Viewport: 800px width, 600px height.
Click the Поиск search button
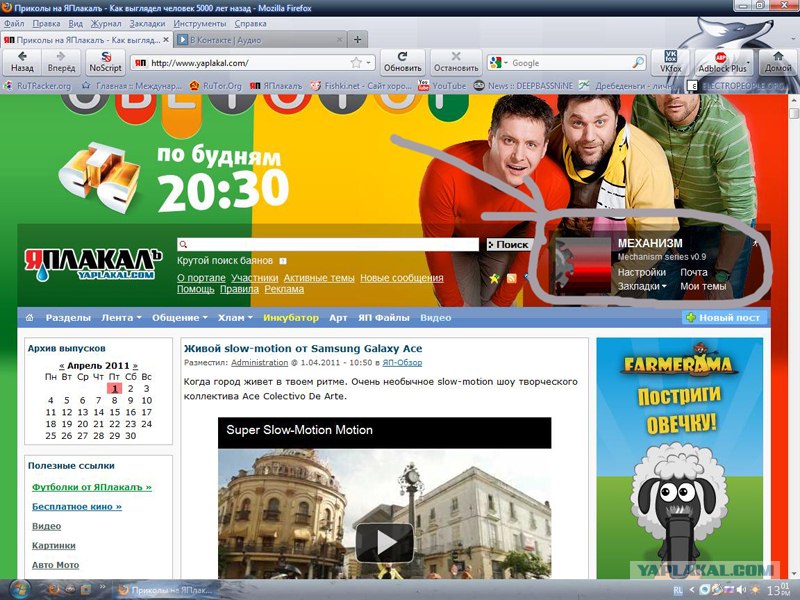509,245
